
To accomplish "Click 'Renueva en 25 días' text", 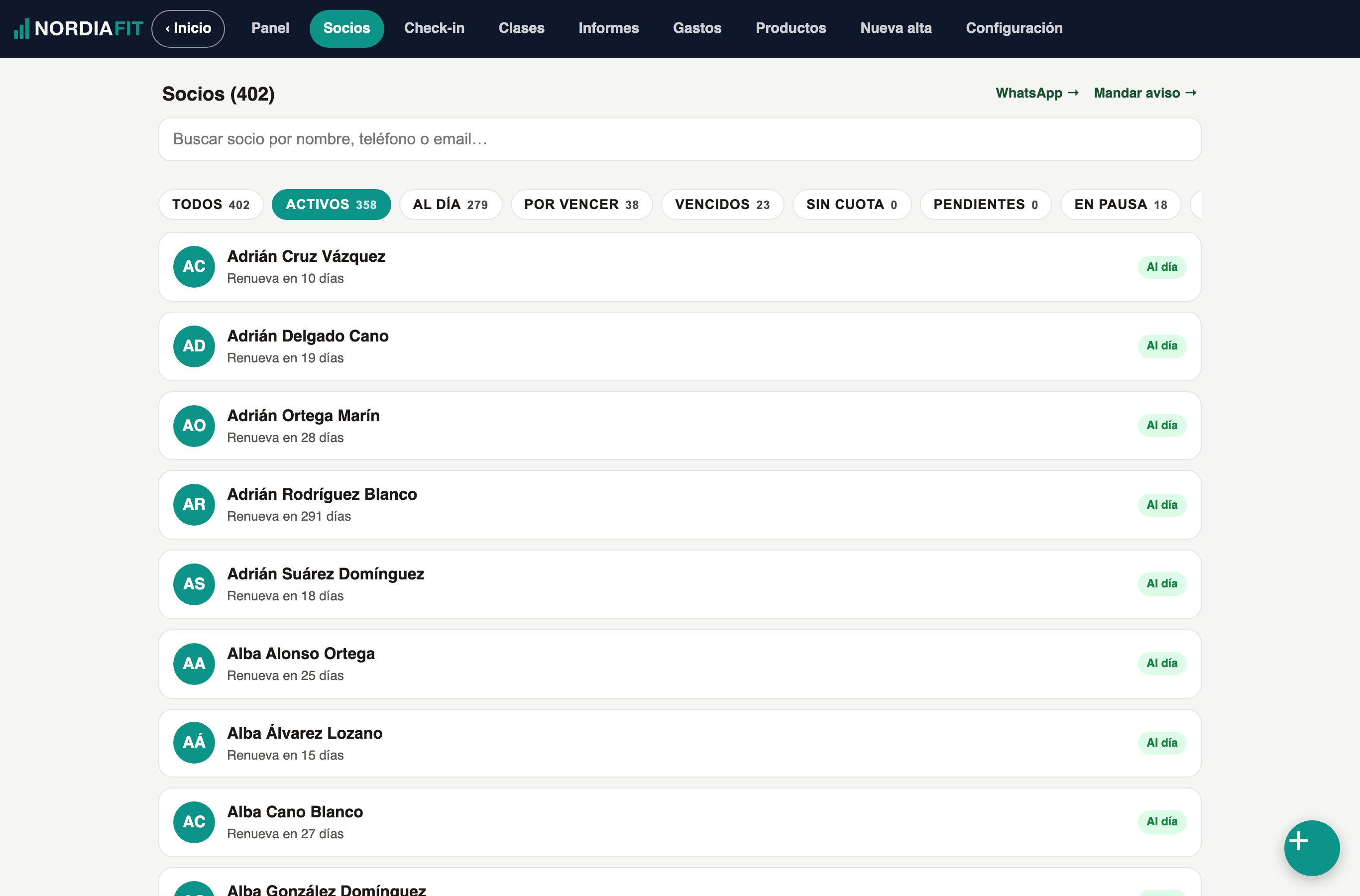I will [286, 675].
